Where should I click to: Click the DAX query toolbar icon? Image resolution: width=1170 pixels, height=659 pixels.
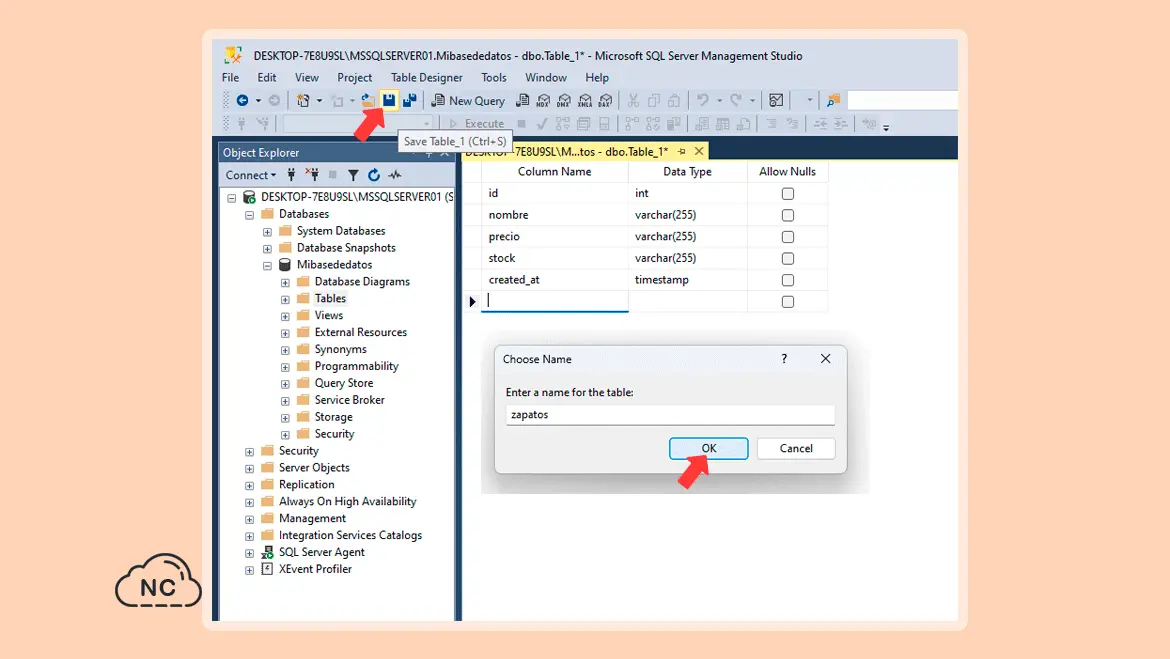606,100
